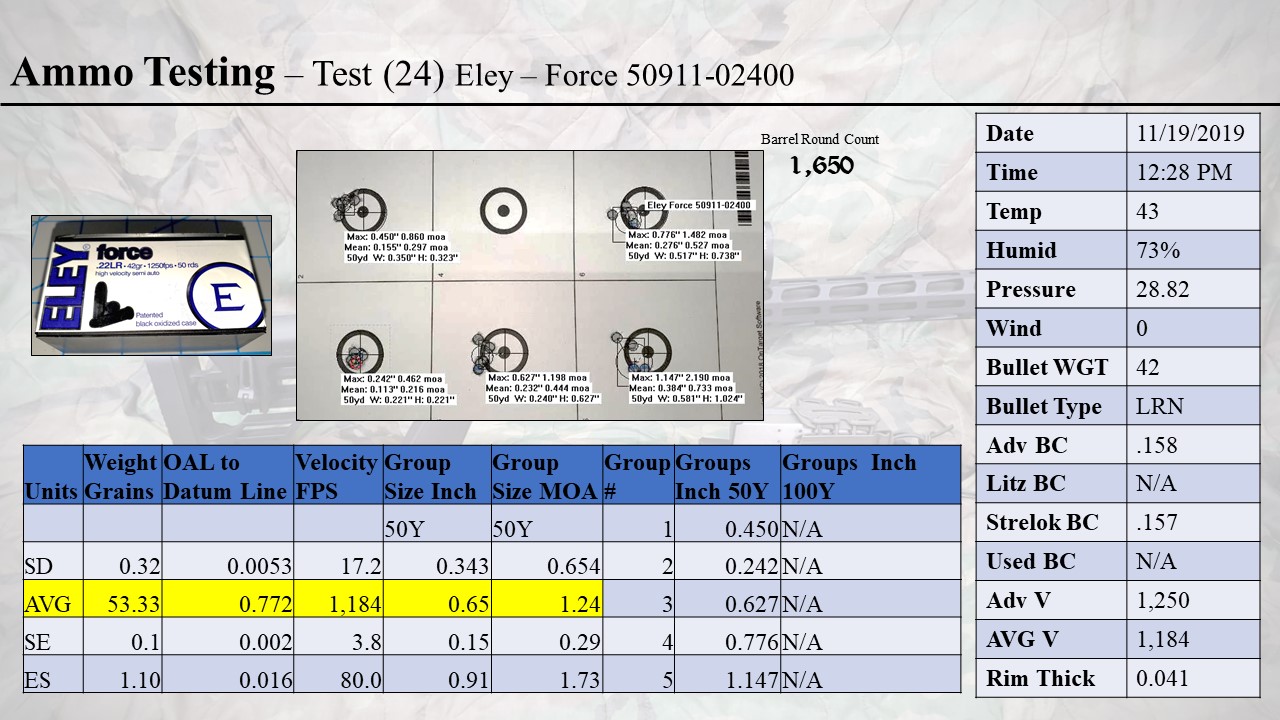The image size is (1280, 720).
Task: Click the Barrel Round Count value 1,650
Action: click(822, 166)
